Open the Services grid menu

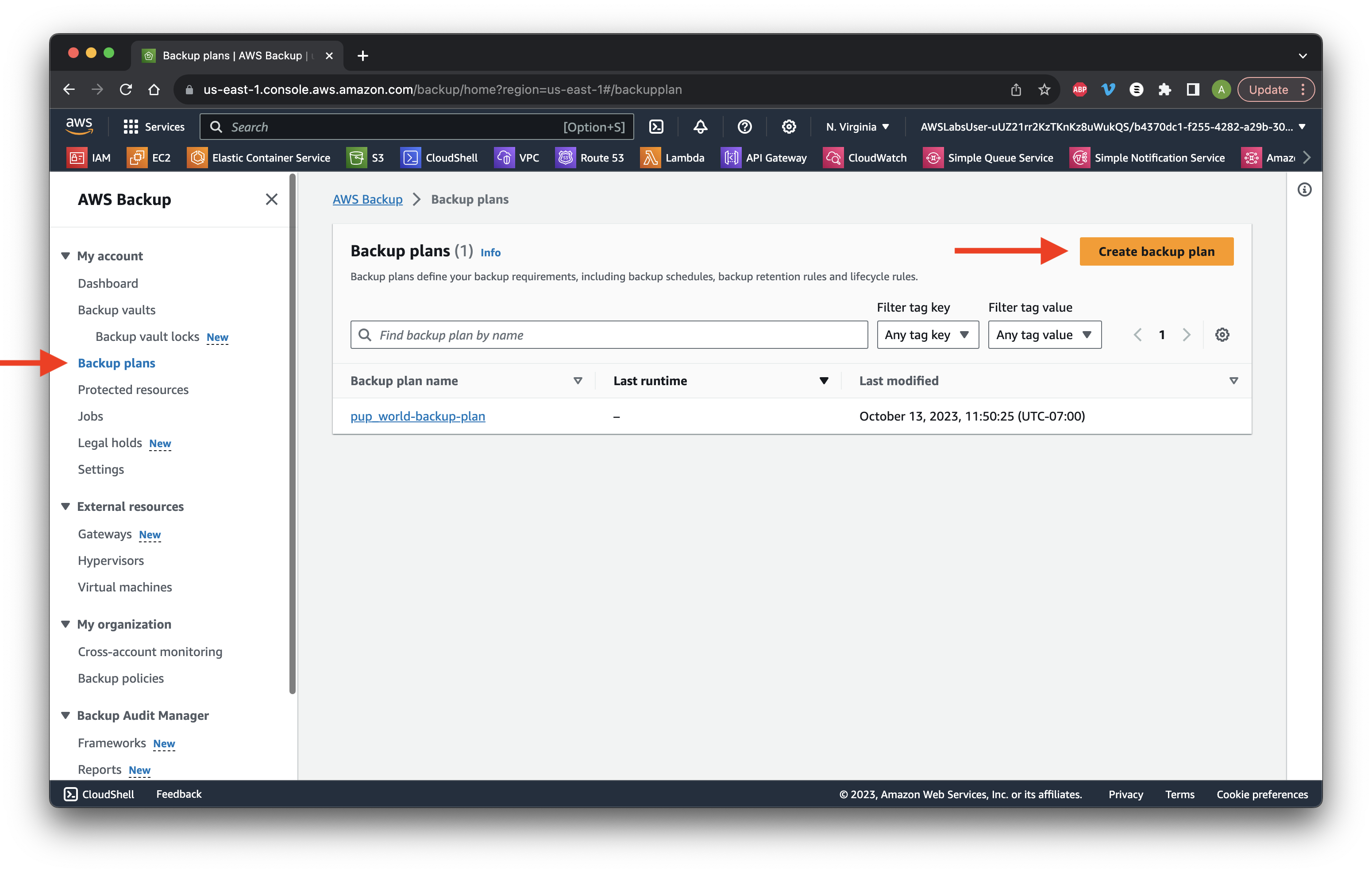(x=154, y=127)
